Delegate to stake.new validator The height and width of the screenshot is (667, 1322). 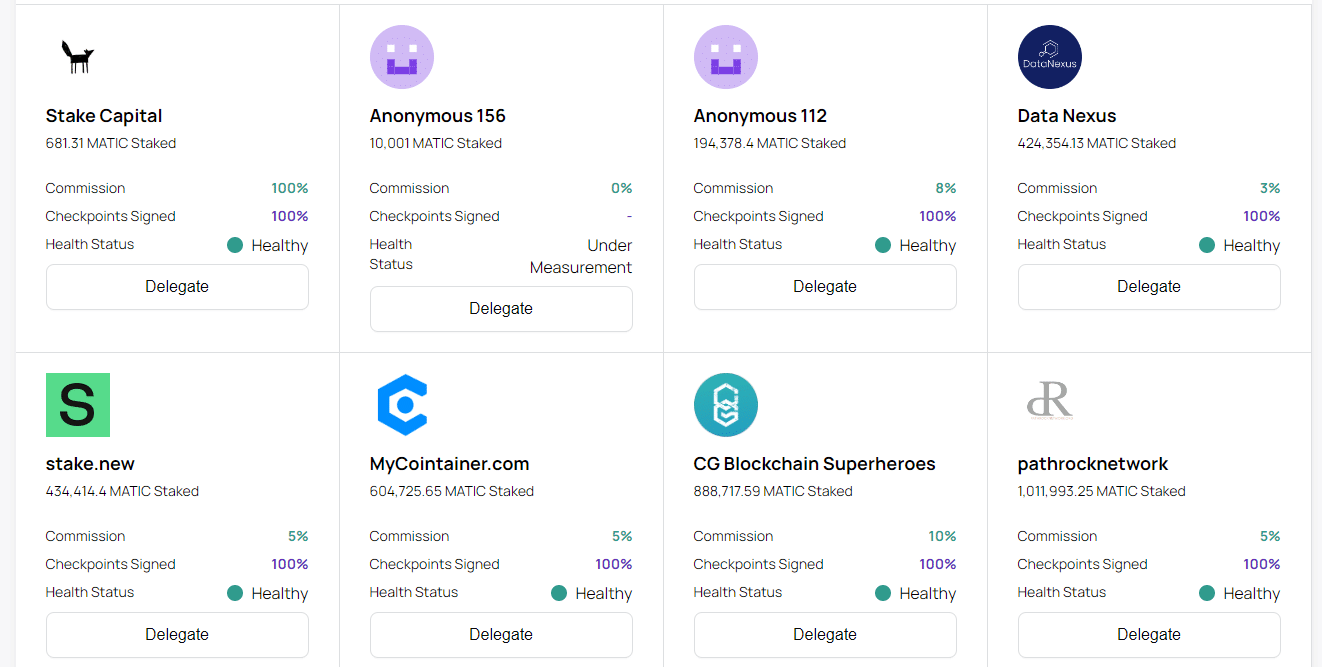point(177,635)
